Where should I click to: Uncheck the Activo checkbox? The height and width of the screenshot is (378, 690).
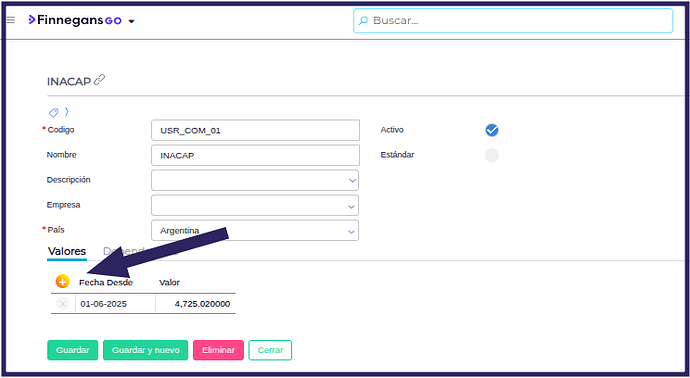(492, 130)
